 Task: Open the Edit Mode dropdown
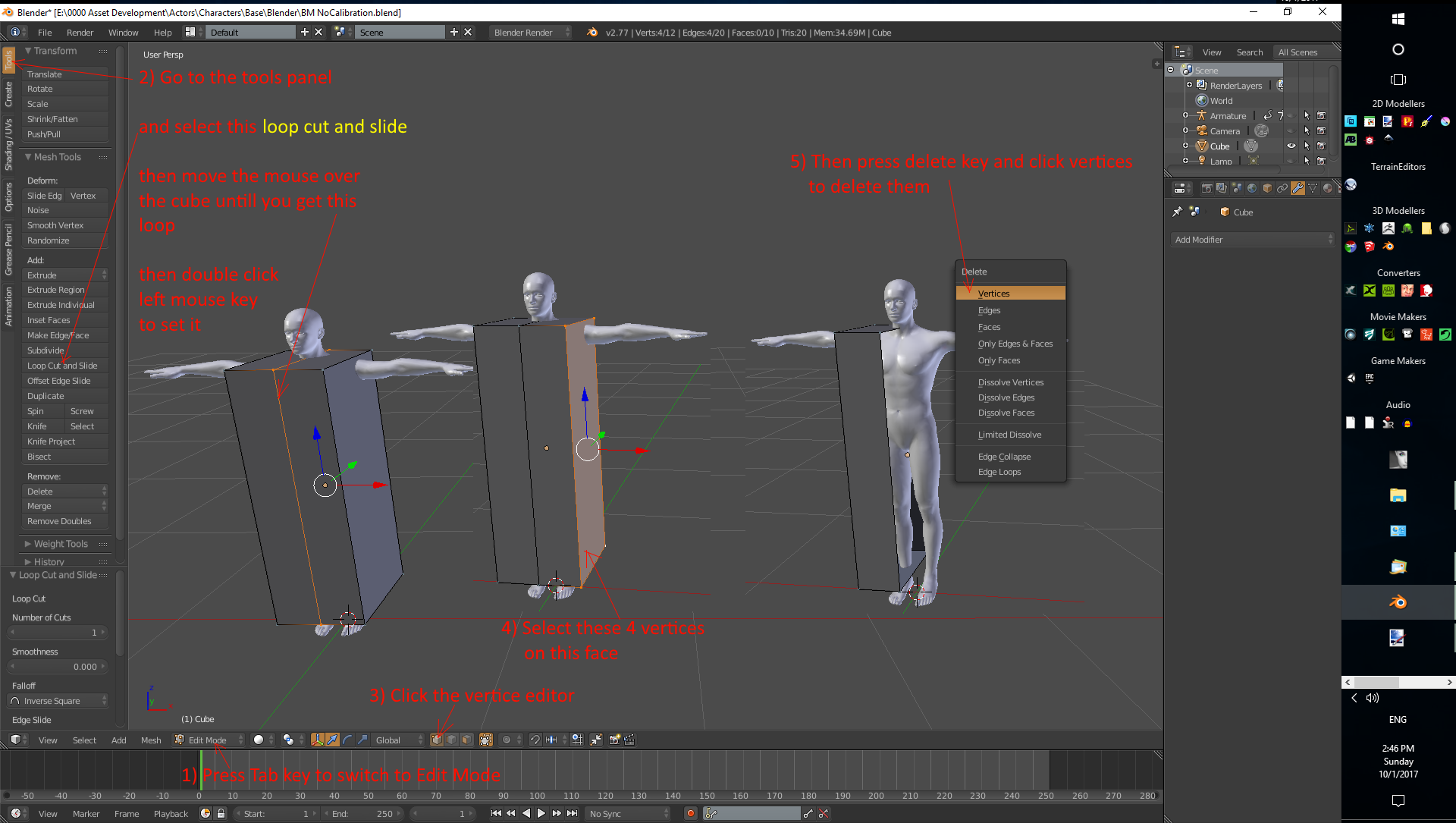pyautogui.click(x=209, y=740)
